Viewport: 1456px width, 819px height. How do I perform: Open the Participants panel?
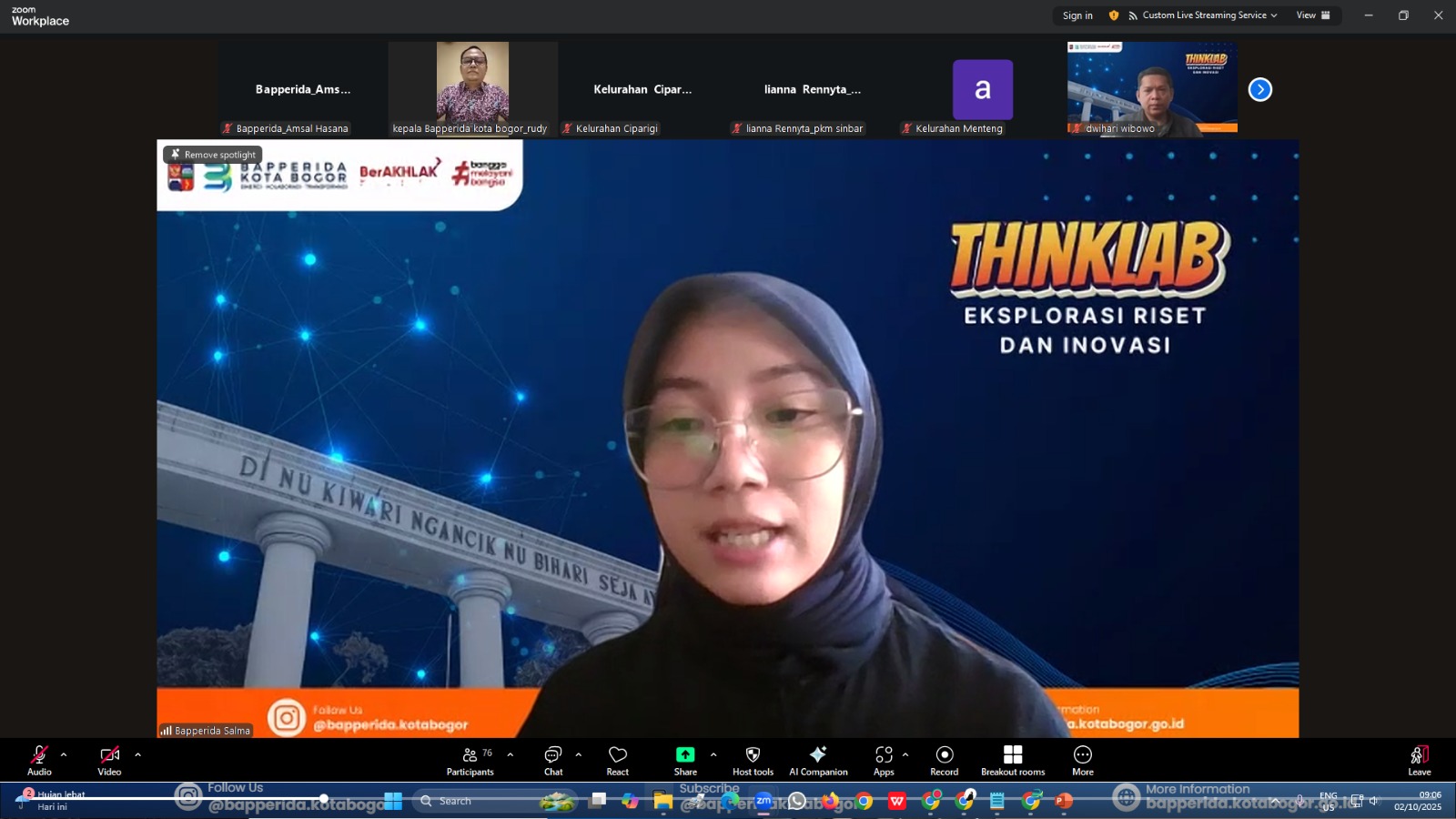click(x=470, y=760)
